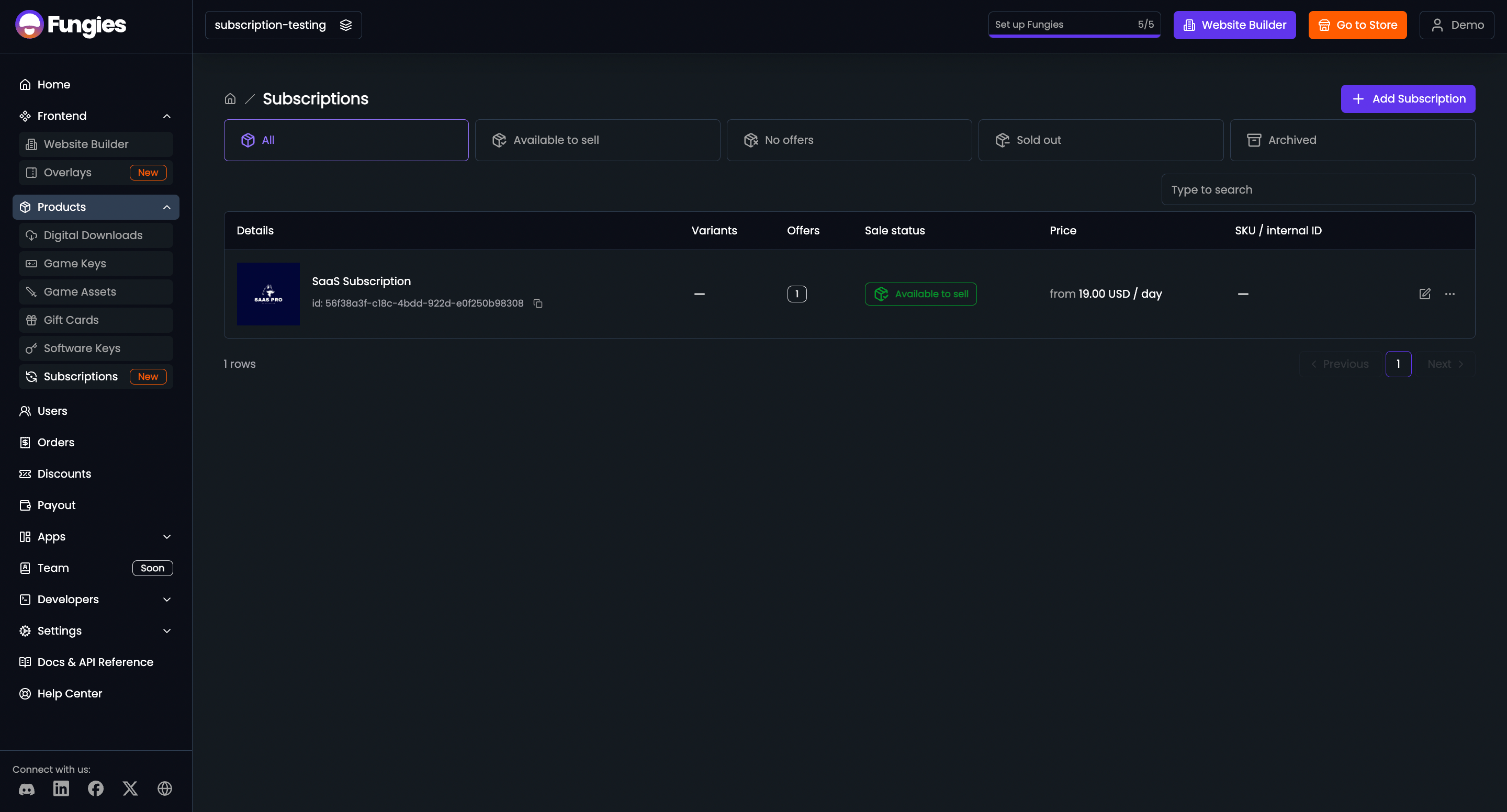This screenshot has width=1507, height=812.
Task: Click the home breadcrumb icon
Action: 230,99
